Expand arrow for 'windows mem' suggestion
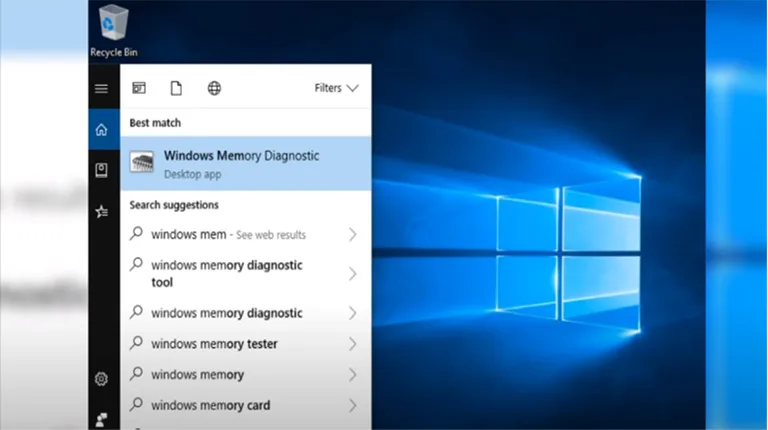 pyautogui.click(x=353, y=235)
